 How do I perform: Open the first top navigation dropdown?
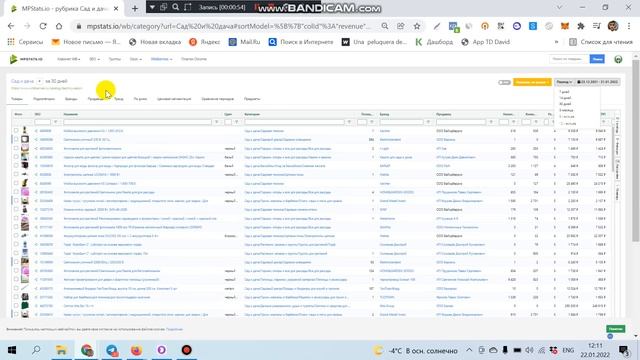pos(69,59)
